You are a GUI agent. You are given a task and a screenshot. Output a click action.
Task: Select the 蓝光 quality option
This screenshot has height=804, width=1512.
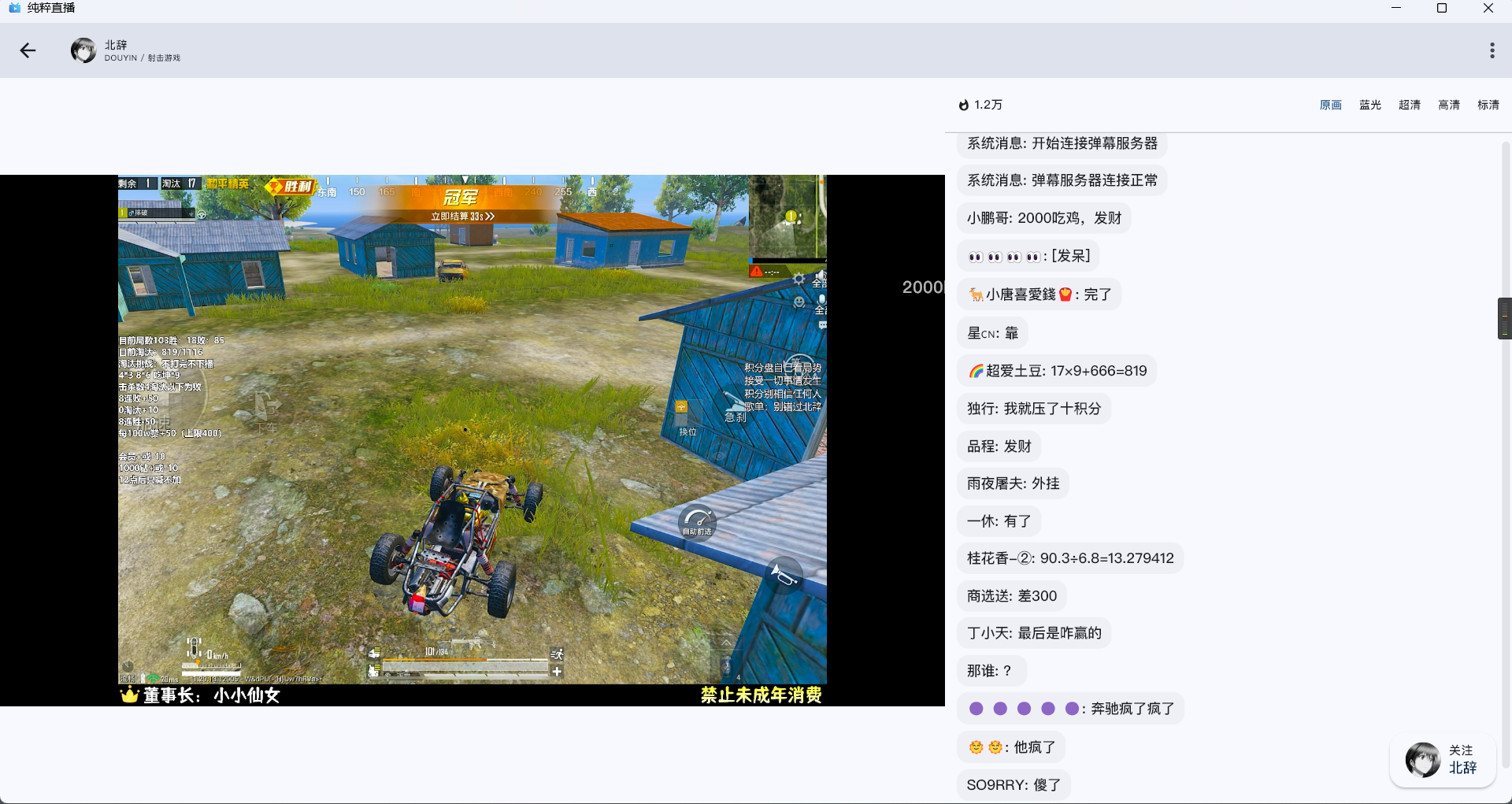pos(1370,105)
